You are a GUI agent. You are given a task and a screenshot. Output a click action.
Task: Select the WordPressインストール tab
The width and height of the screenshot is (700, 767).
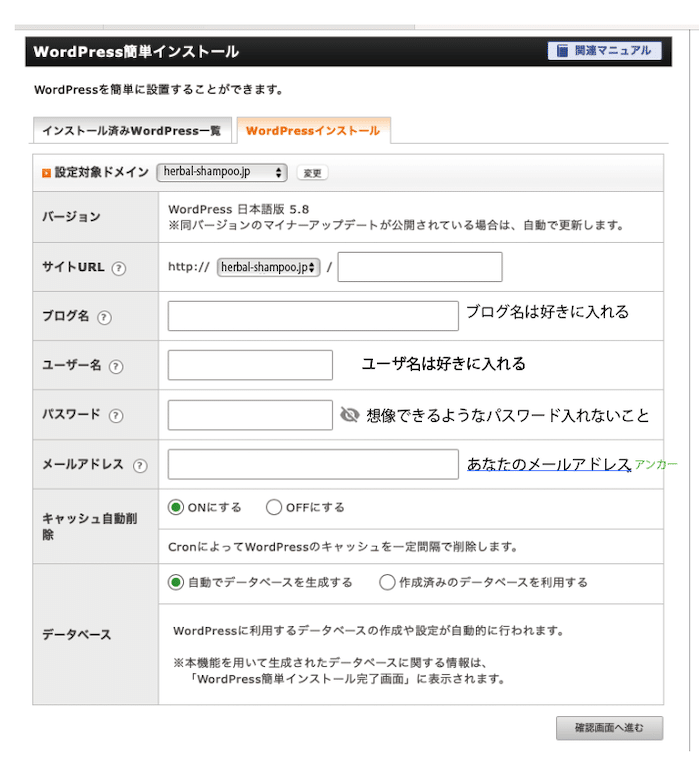pos(313,131)
